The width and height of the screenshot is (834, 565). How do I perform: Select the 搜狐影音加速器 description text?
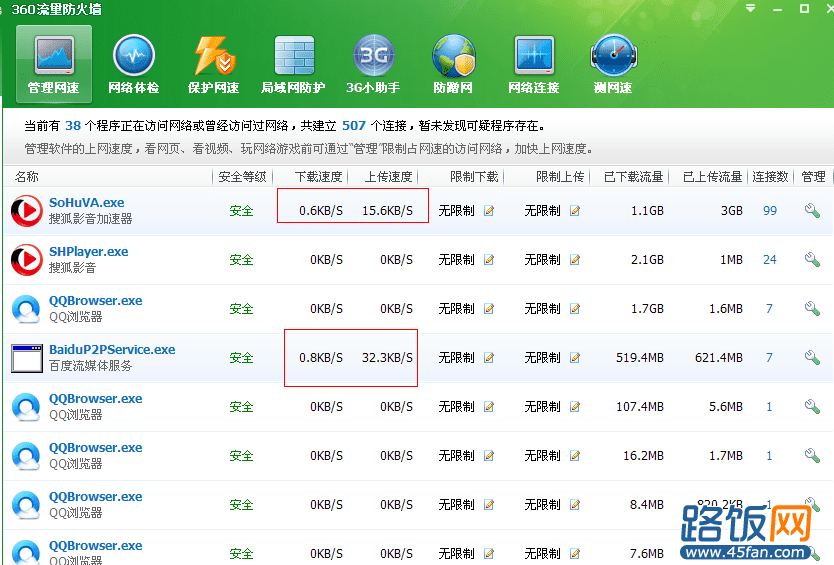(x=90, y=219)
